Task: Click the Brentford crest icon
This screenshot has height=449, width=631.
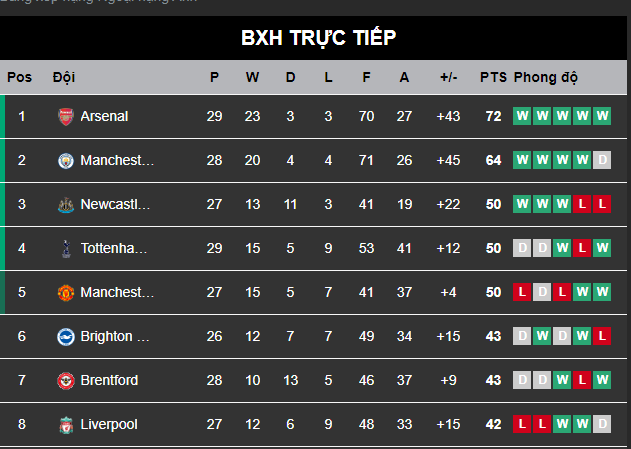Action: [x=66, y=381]
